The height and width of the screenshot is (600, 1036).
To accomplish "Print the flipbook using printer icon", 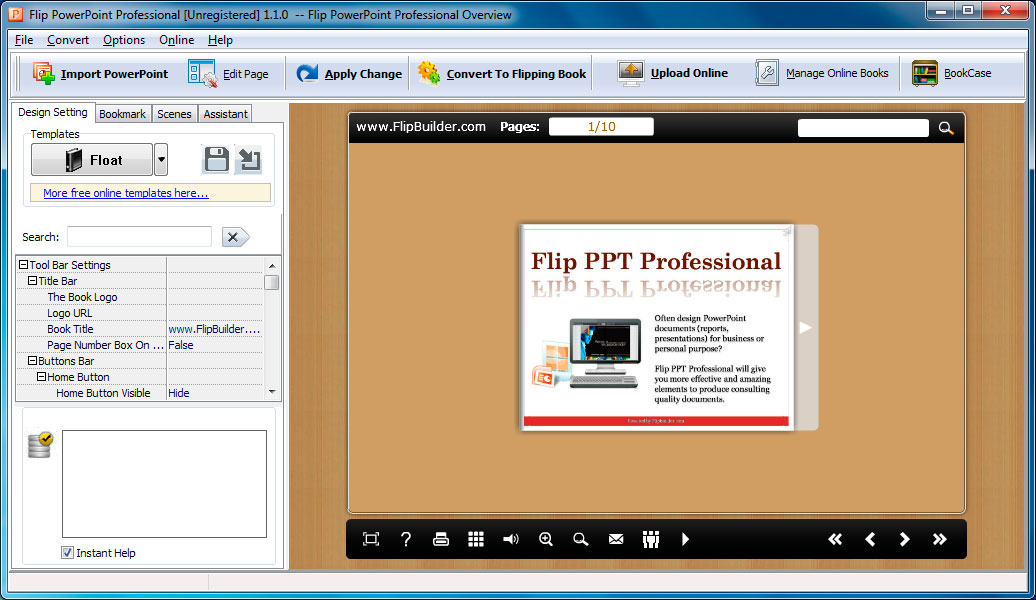I will [x=441, y=539].
